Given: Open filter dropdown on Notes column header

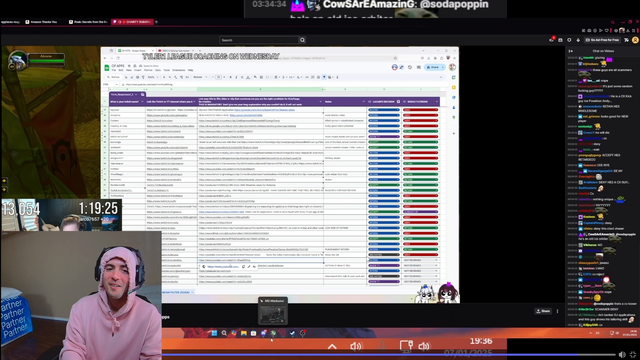Looking at the screenshot, I should point(363,102).
